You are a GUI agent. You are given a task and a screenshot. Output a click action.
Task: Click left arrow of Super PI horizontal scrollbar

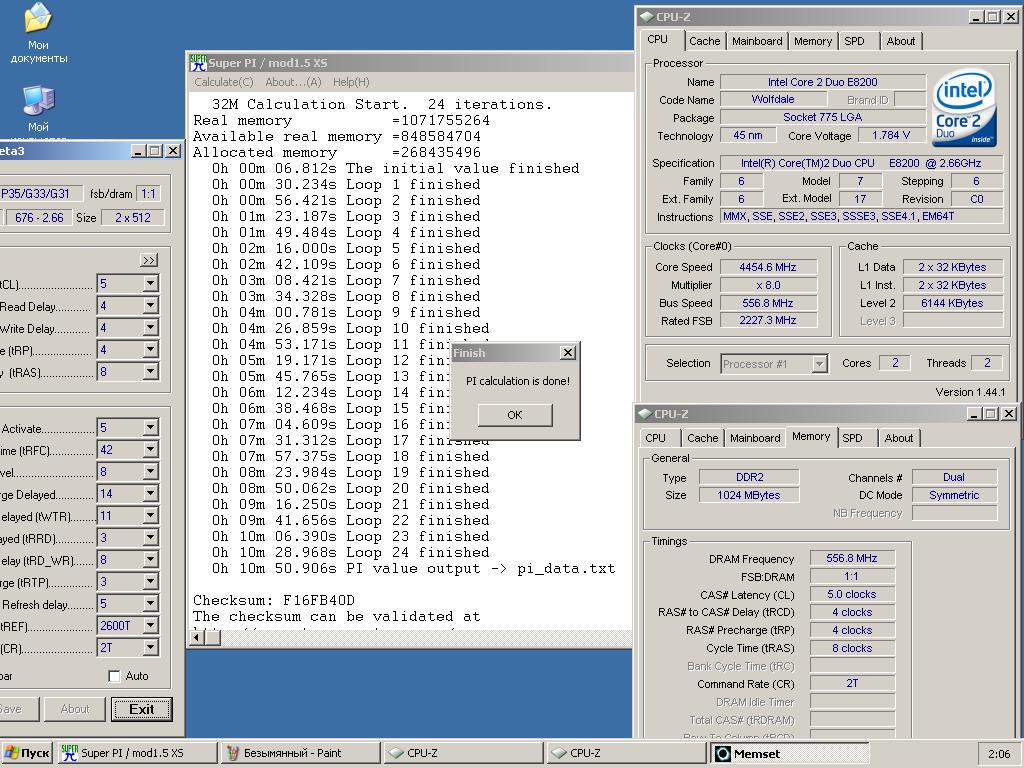pyautogui.click(x=197, y=637)
